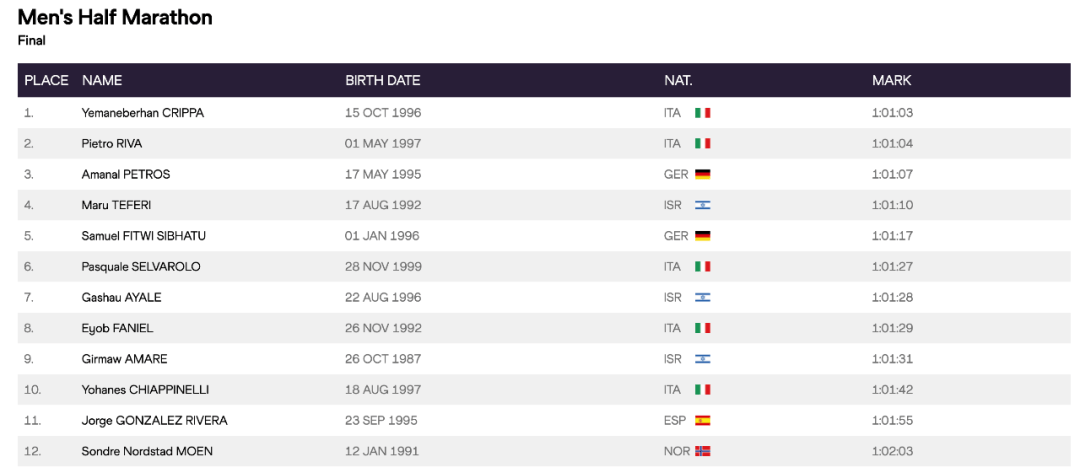This screenshot has height=473, width=1080.
Task: Click the Italian flag beside Yemaneberhan Crippa
Action: click(x=702, y=113)
